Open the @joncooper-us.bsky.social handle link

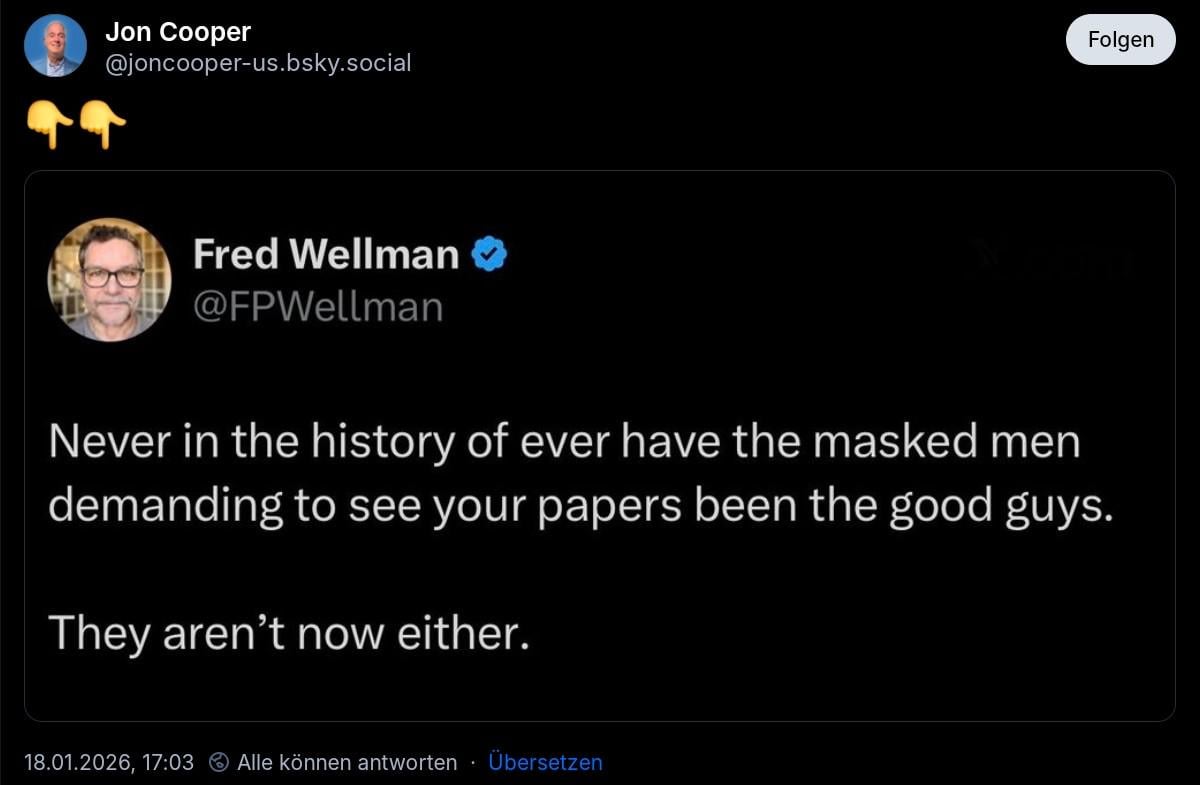[x=258, y=63]
